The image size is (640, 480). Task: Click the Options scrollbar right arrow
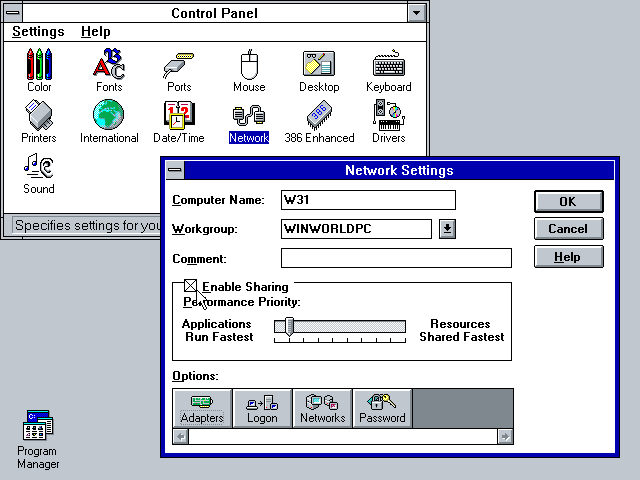pyautogui.click(x=505, y=436)
